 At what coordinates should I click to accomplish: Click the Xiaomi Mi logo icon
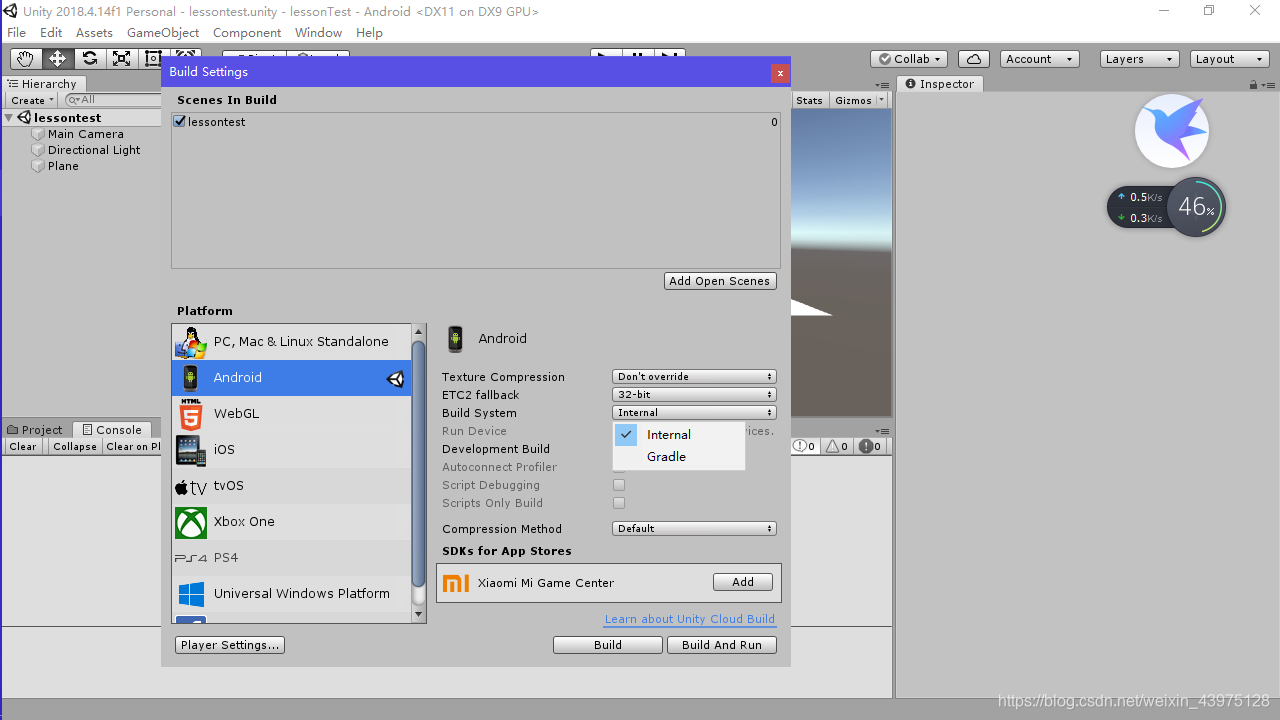coord(456,583)
